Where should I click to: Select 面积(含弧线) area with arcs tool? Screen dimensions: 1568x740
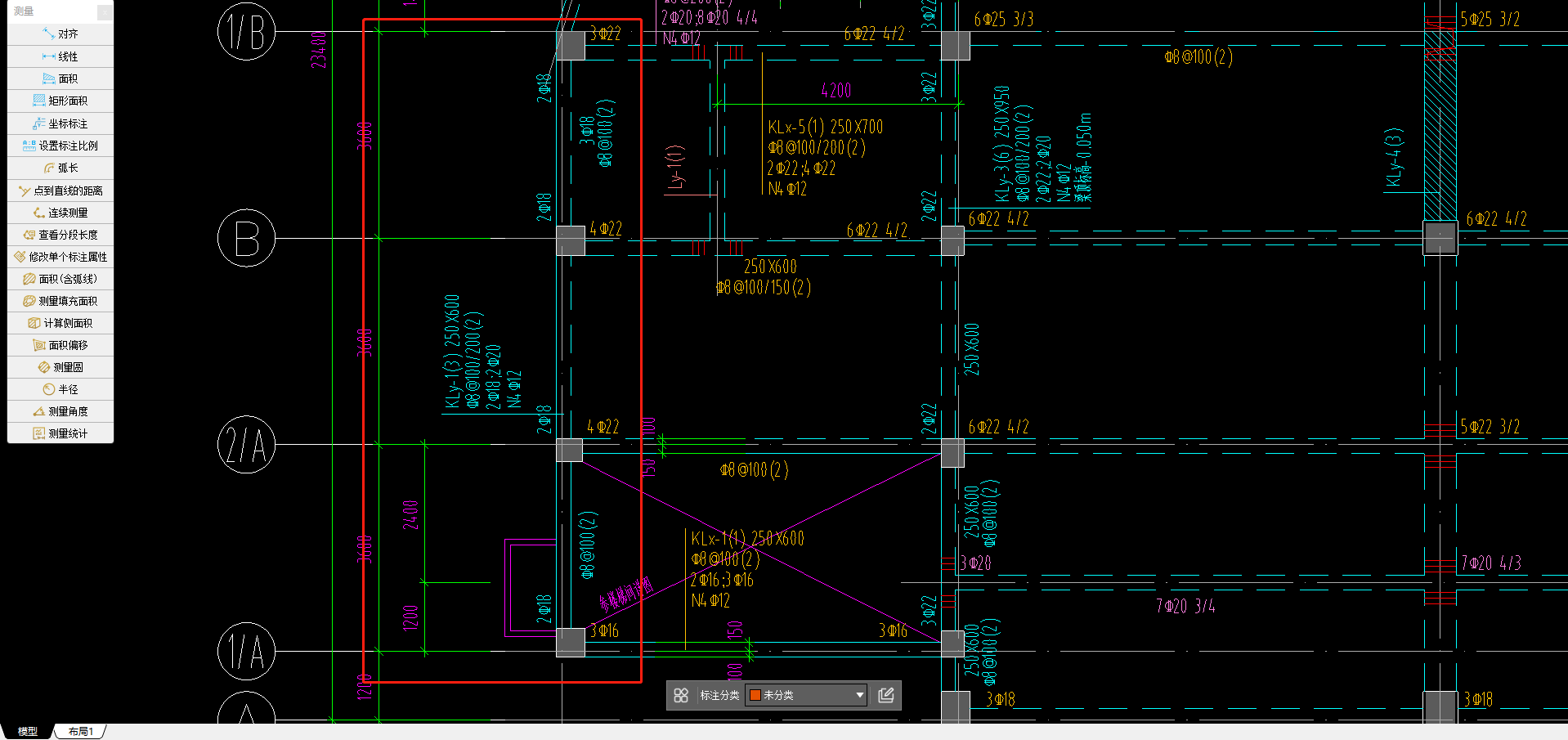(60, 279)
